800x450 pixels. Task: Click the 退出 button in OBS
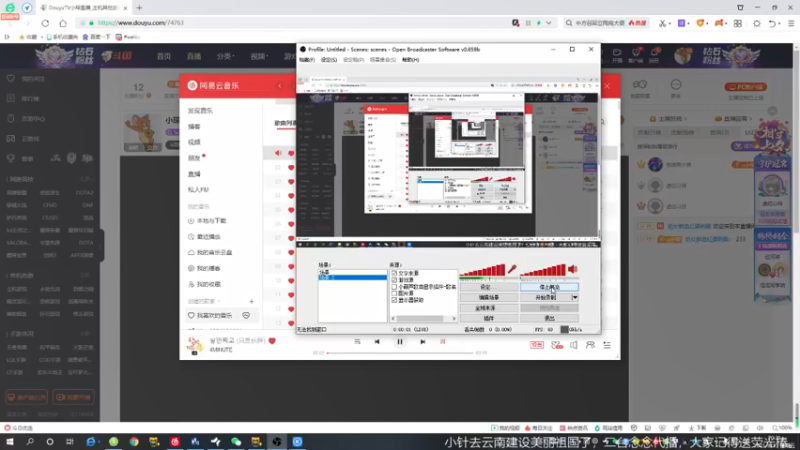click(549, 318)
